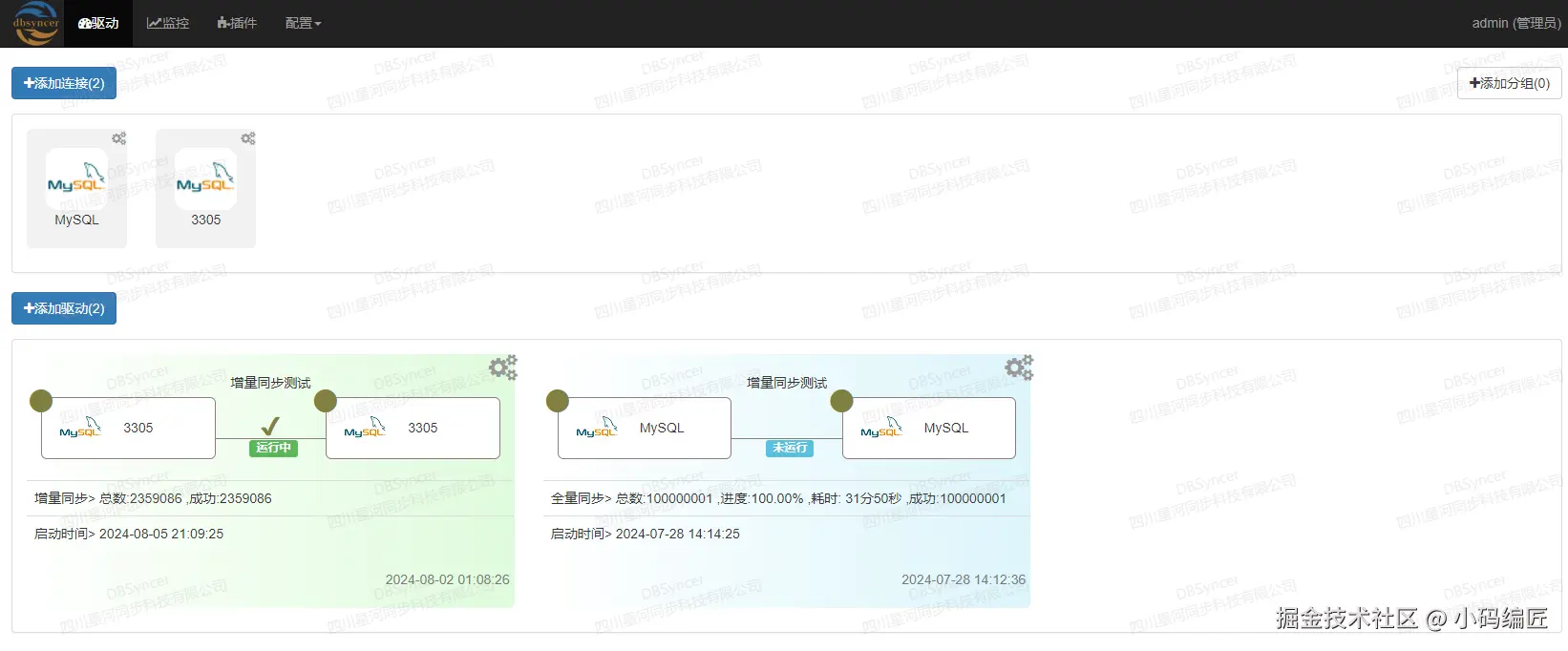1568x651 pixels.
Task: Click the 3305 connection name label
Action: click(205, 220)
